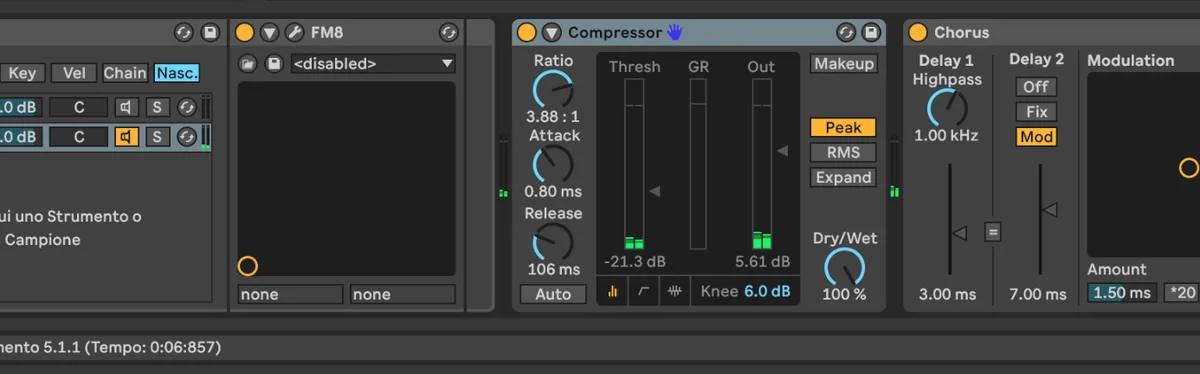Click the Amount 1.50 ms field
The image size is (1200, 374).
(x=1122, y=293)
